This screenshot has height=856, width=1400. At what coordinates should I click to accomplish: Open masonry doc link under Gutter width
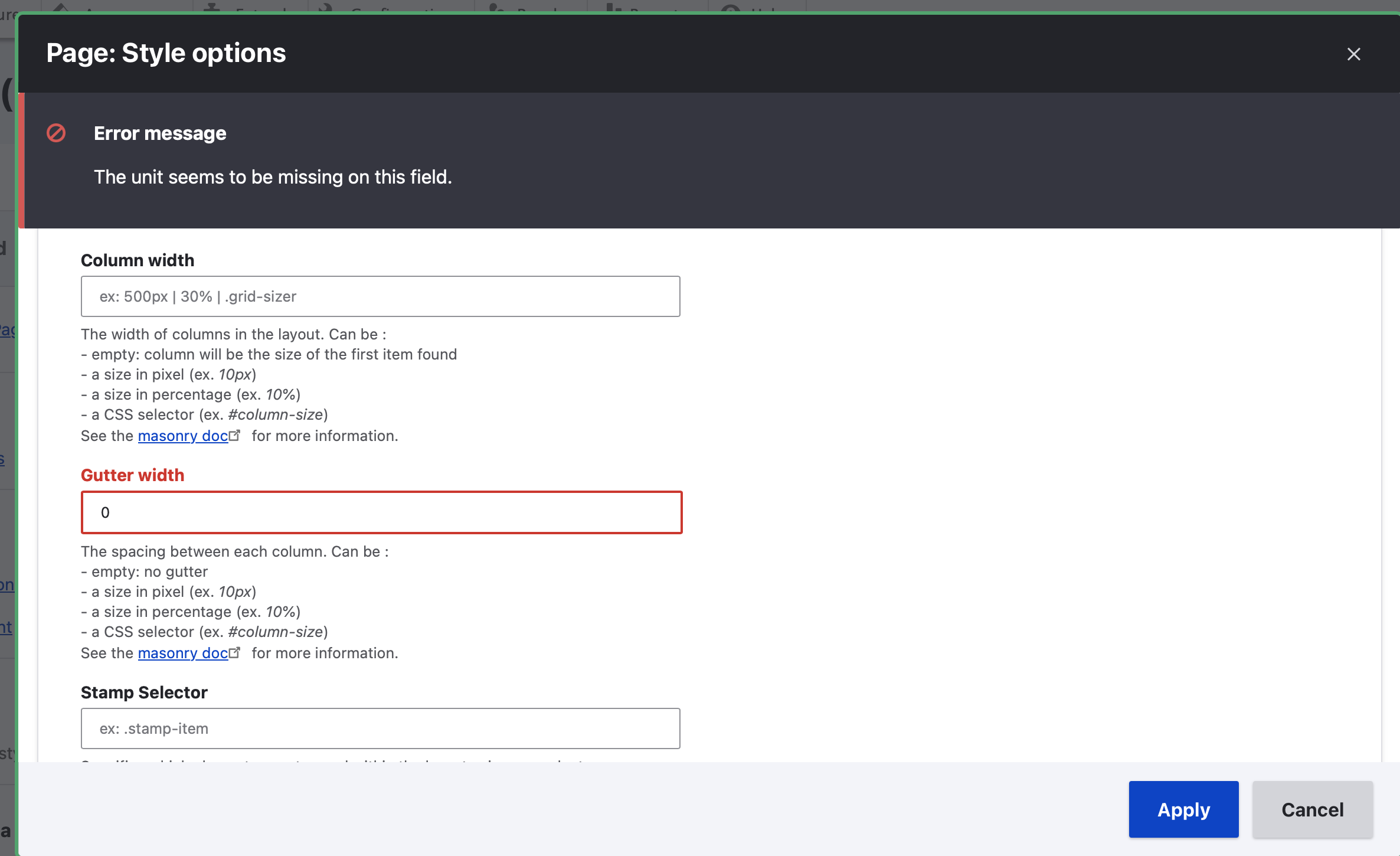[182, 653]
